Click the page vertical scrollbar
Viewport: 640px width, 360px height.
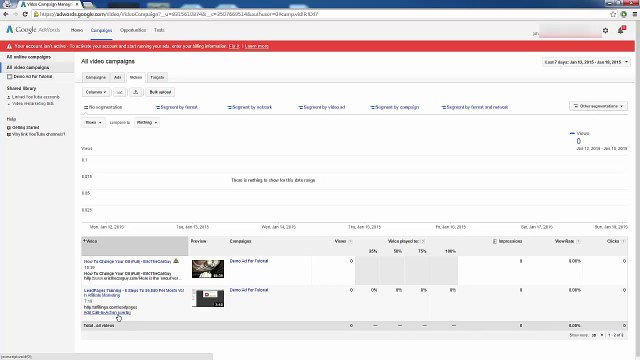click(x=637, y=188)
